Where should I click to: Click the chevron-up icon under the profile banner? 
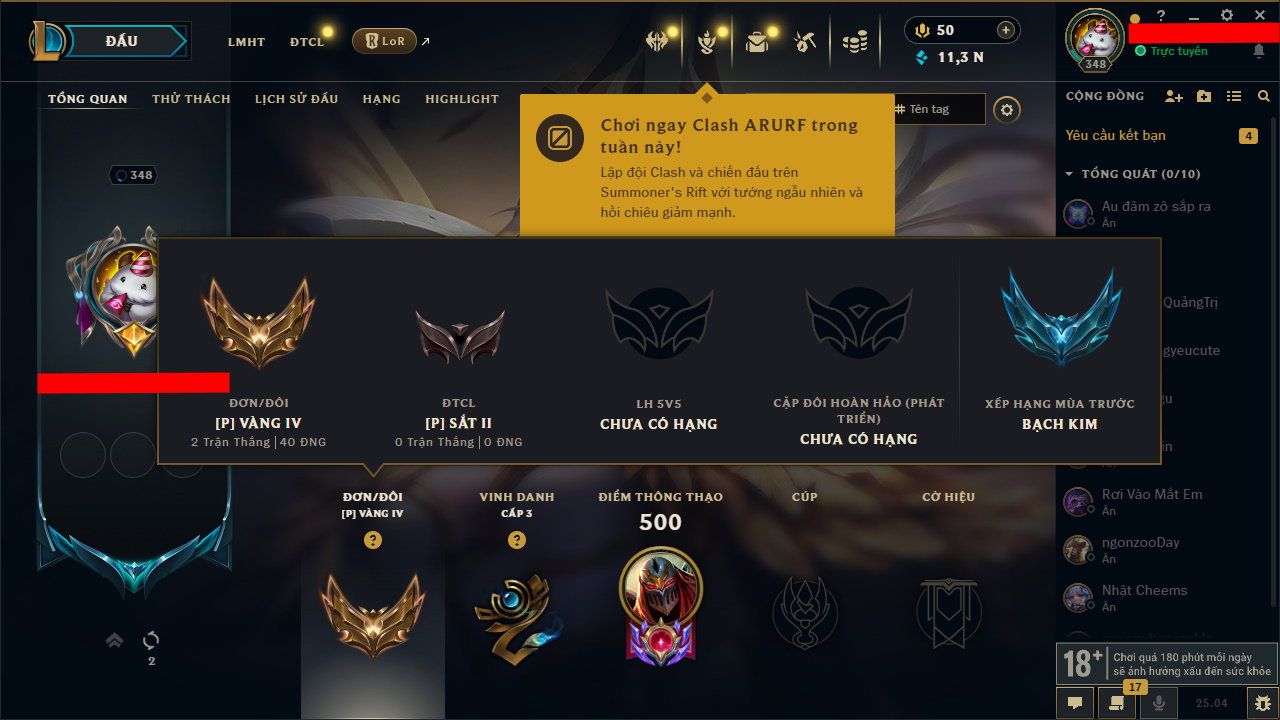pos(115,640)
